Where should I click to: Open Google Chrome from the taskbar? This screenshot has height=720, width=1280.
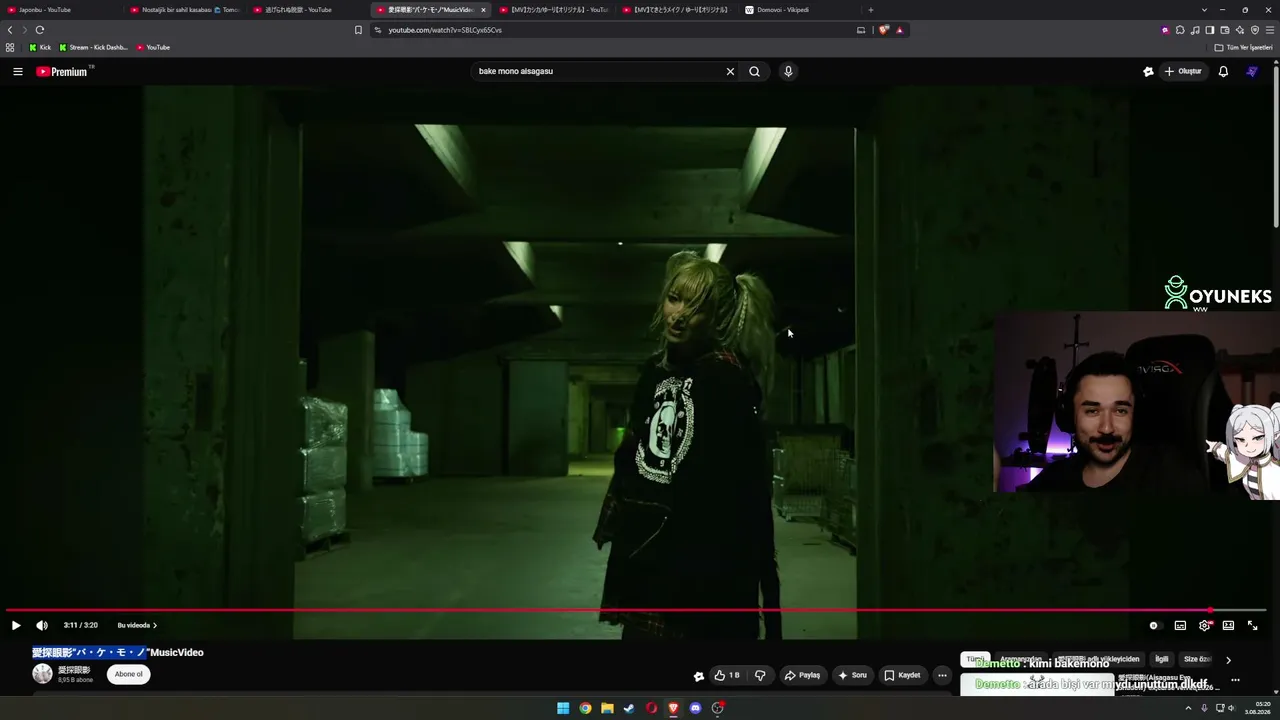[585, 708]
